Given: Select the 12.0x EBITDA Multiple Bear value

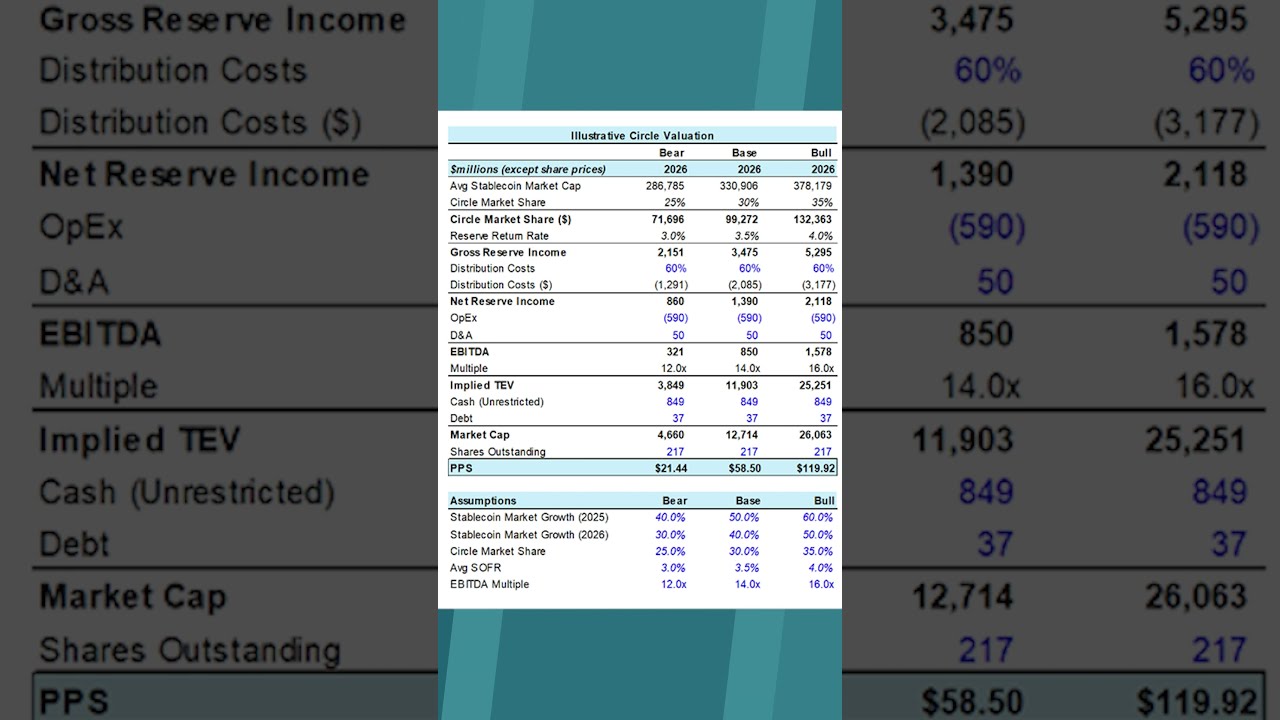Looking at the screenshot, I should [674, 584].
